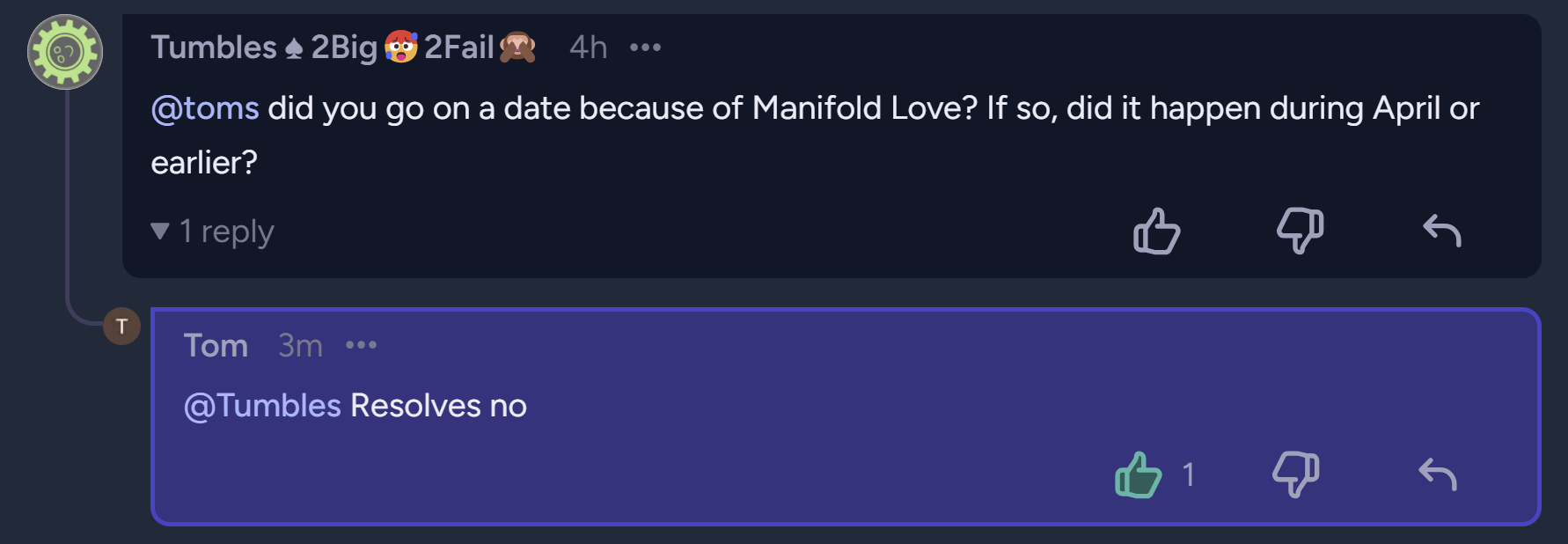This screenshot has height=544, width=1568.
Task: Click the 3m reply timestamp
Action: [x=300, y=346]
